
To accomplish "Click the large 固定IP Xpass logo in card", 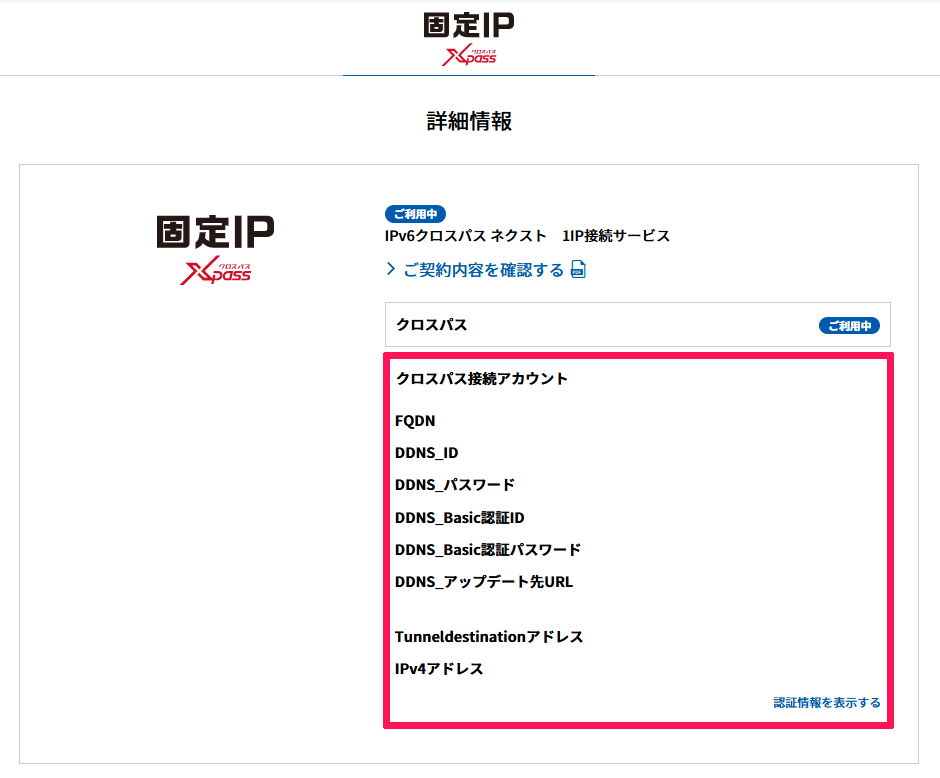I will pos(215,249).
